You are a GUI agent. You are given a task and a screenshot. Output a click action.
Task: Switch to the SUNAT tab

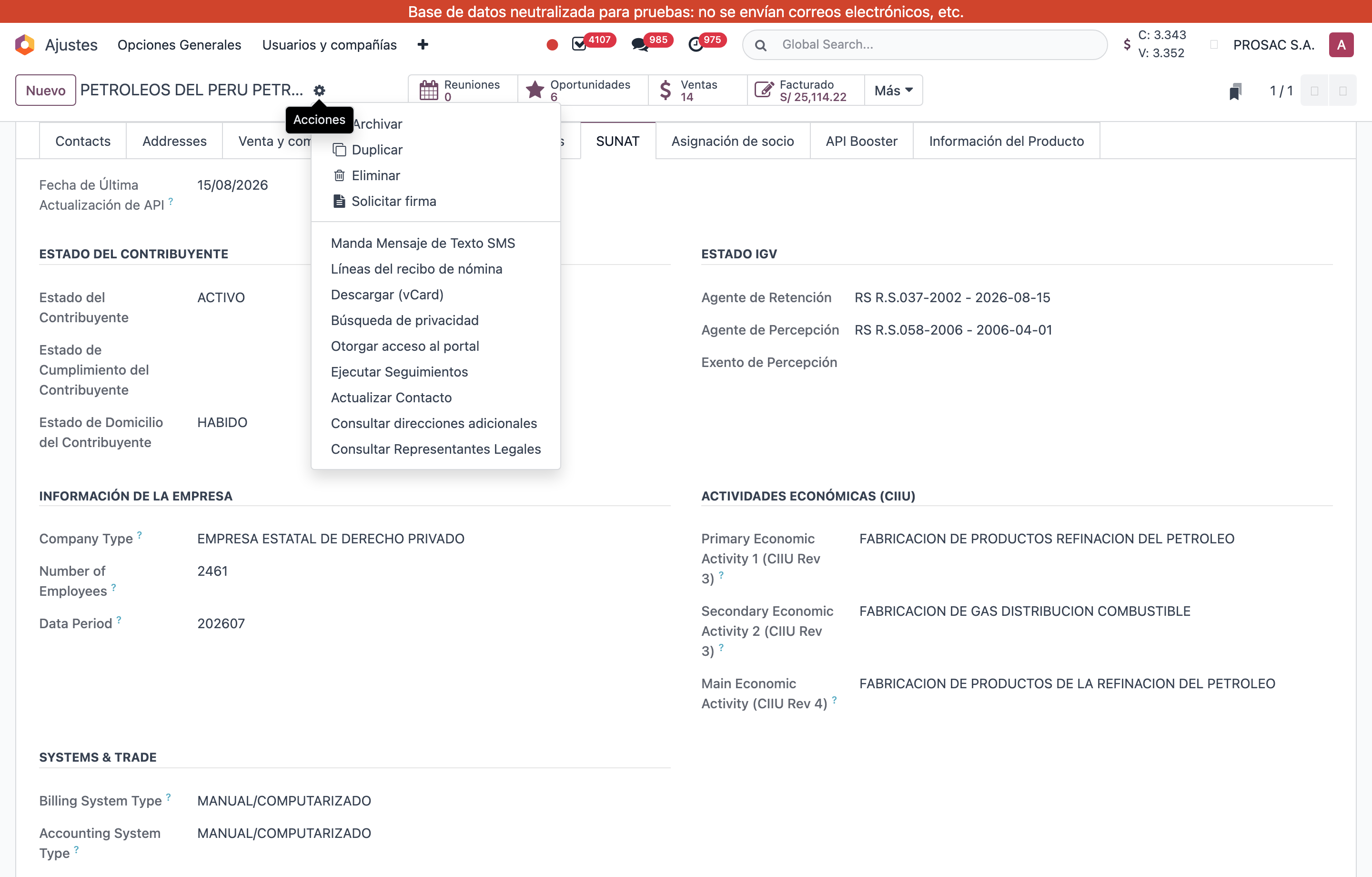pyautogui.click(x=617, y=141)
